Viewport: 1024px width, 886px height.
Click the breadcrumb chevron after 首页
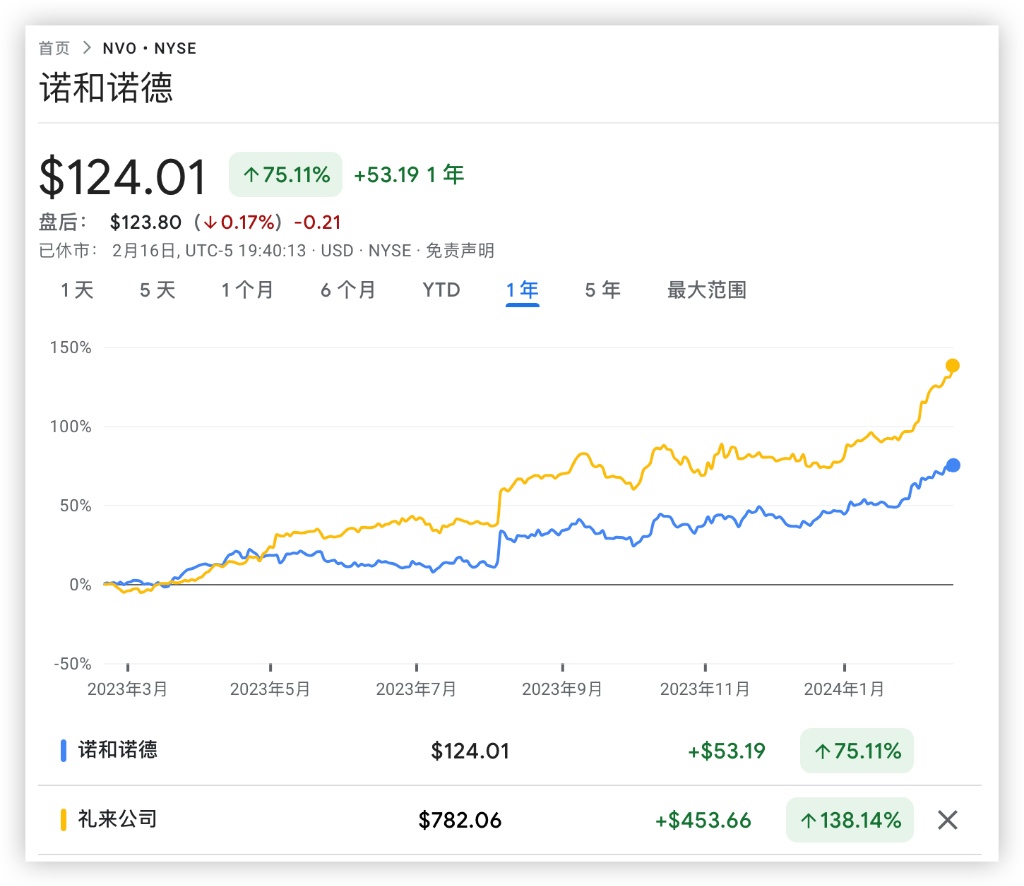click(x=86, y=48)
